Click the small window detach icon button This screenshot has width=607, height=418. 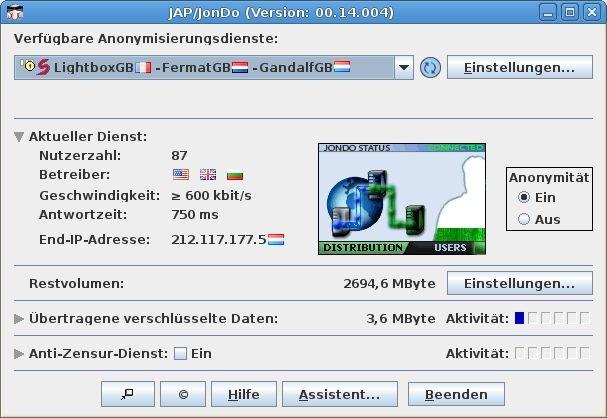(128, 394)
